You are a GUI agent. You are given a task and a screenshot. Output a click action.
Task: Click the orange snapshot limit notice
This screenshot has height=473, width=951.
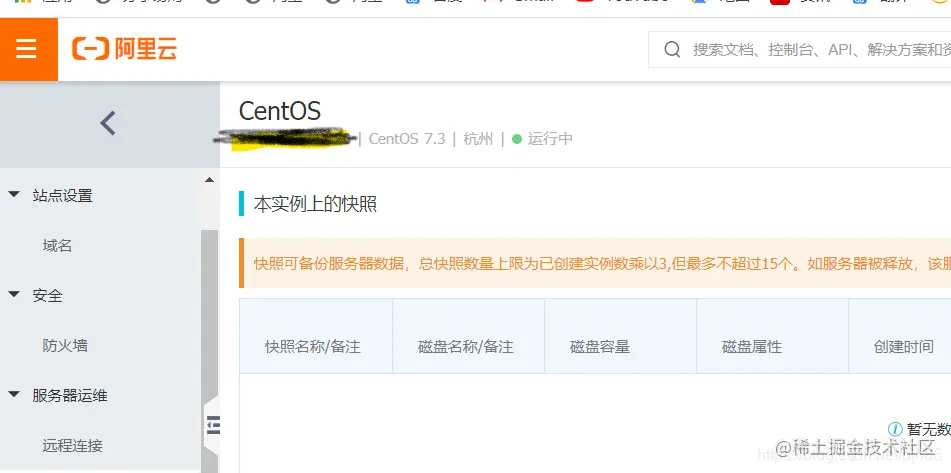595,263
